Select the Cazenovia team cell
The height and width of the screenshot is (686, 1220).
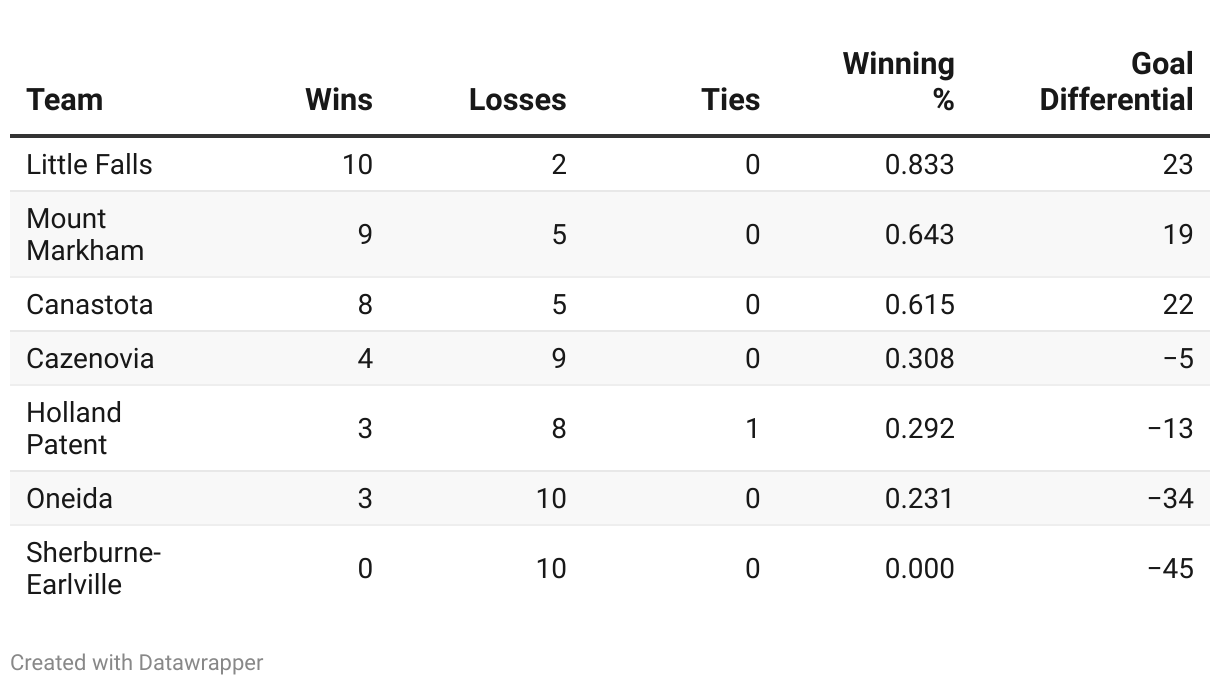pos(90,358)
